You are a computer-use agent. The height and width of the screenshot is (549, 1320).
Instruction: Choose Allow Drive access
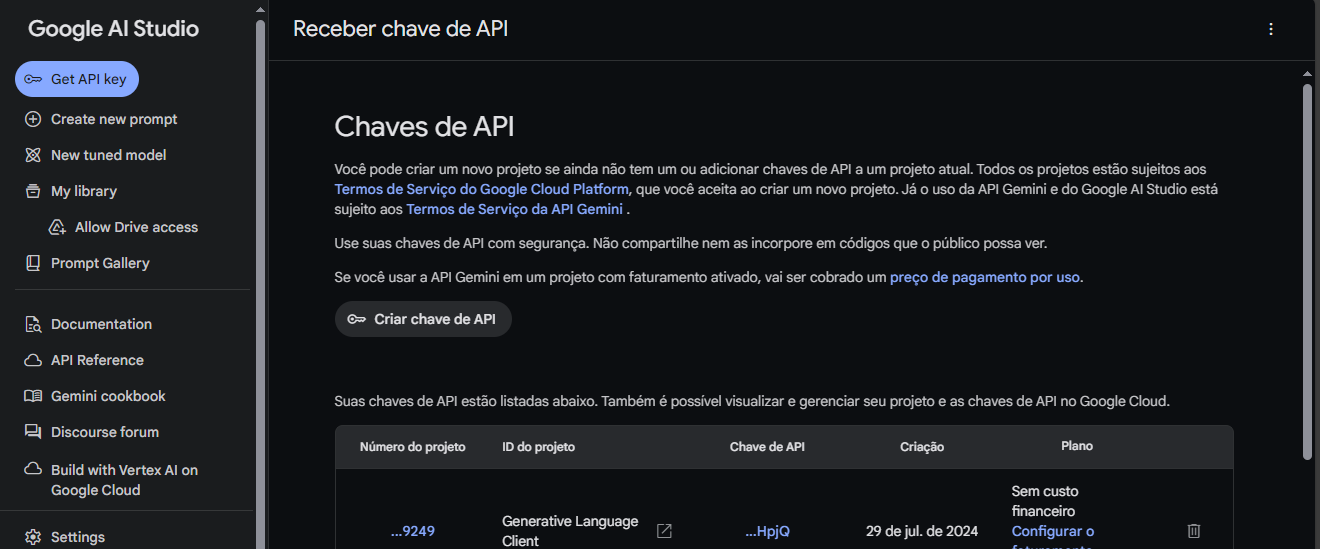[136, 227]
